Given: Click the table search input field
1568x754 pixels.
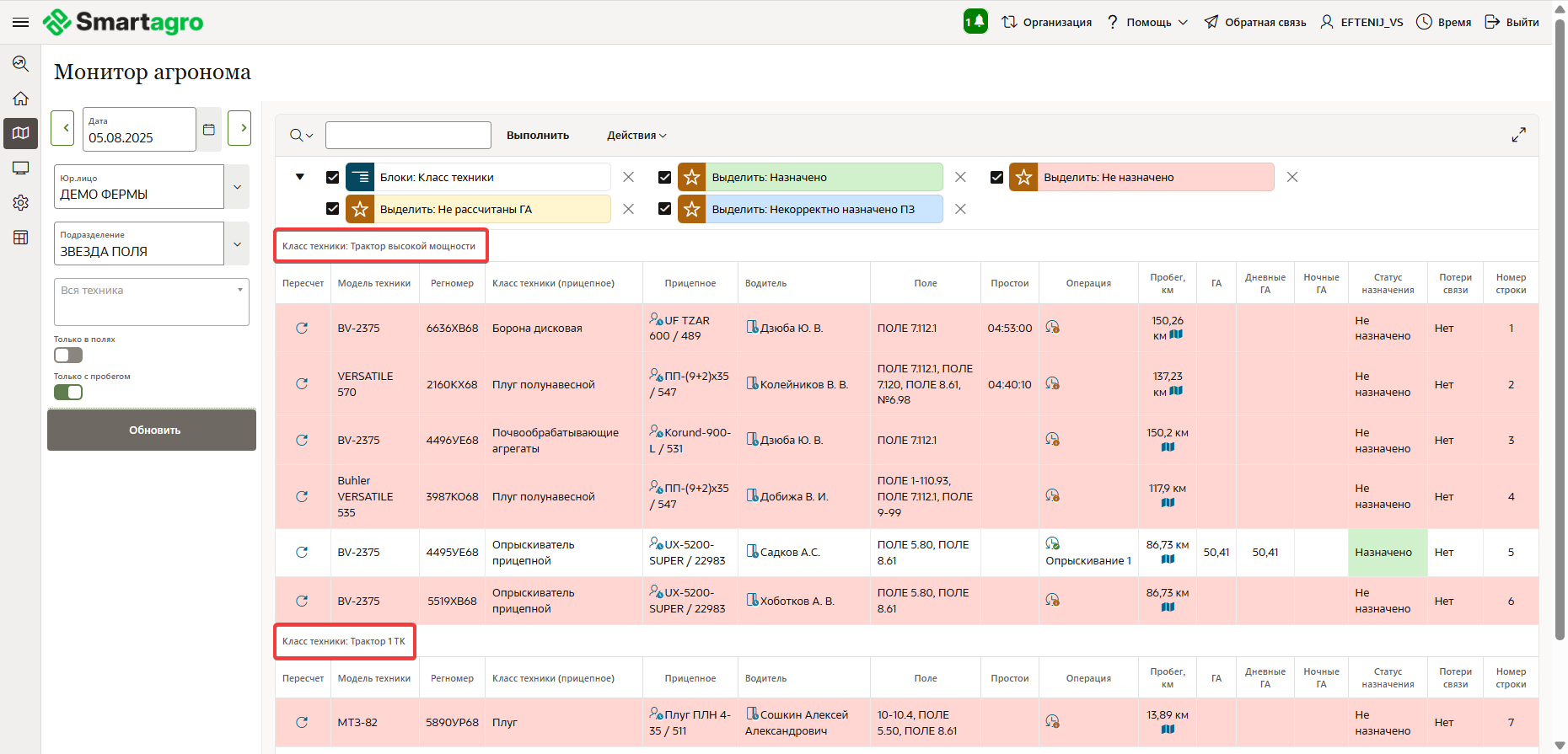Looking at the screenshot, I should [408, 136].
